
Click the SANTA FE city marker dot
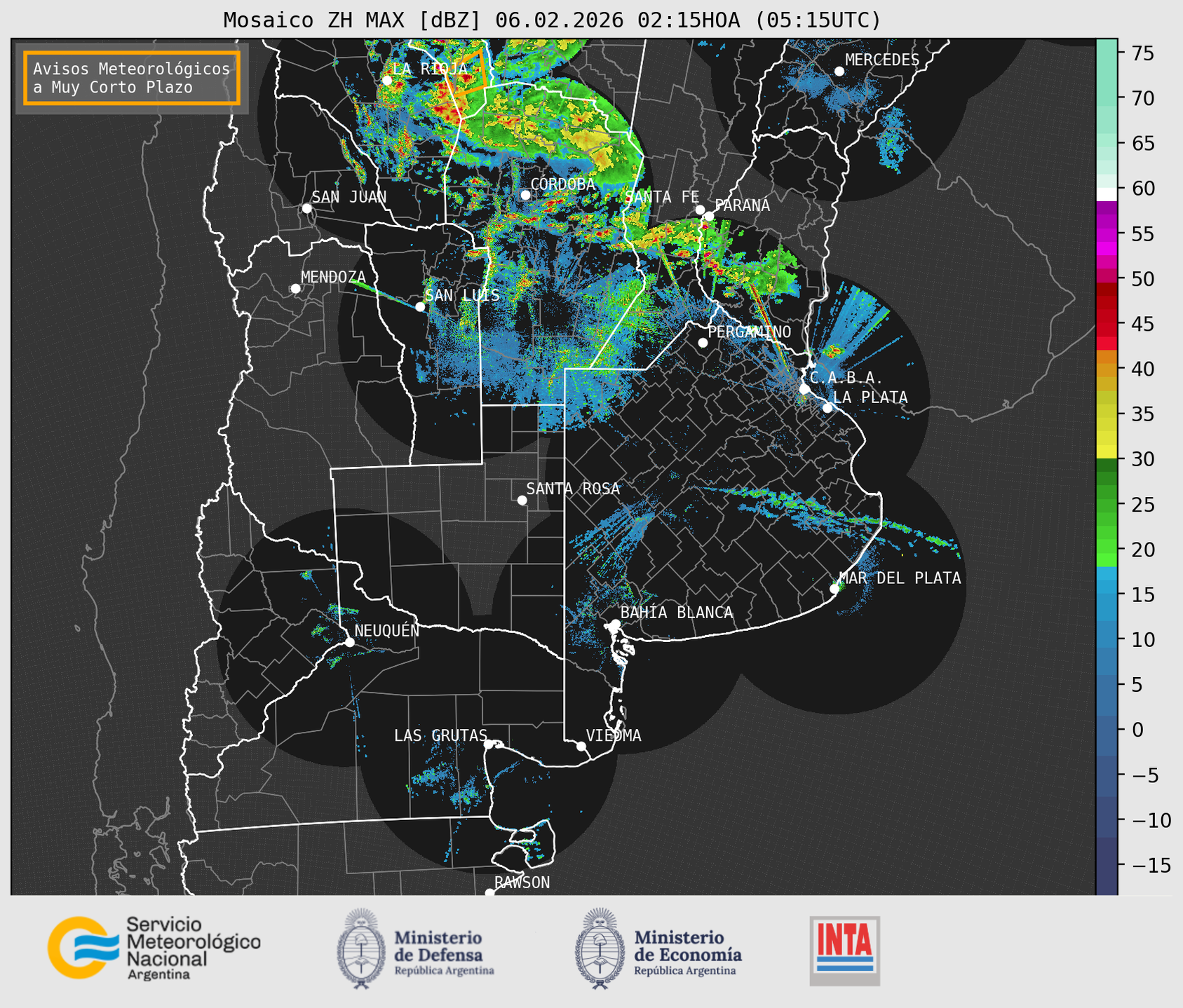coord(700,210)
